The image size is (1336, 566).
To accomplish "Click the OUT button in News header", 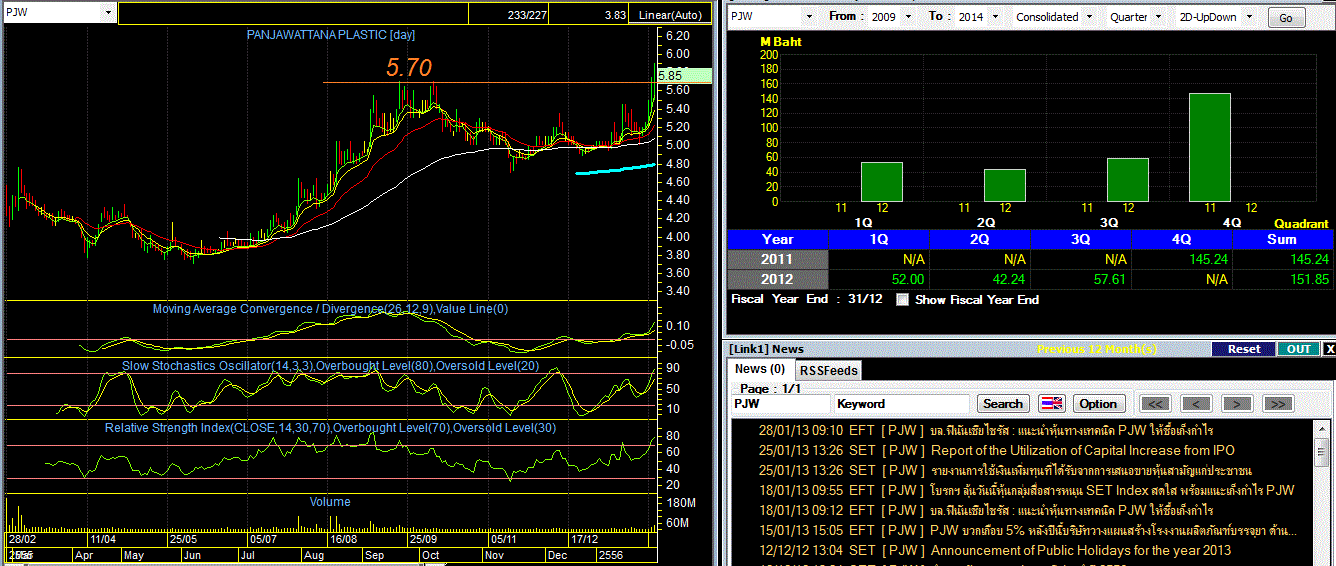I will point(1298,349).
